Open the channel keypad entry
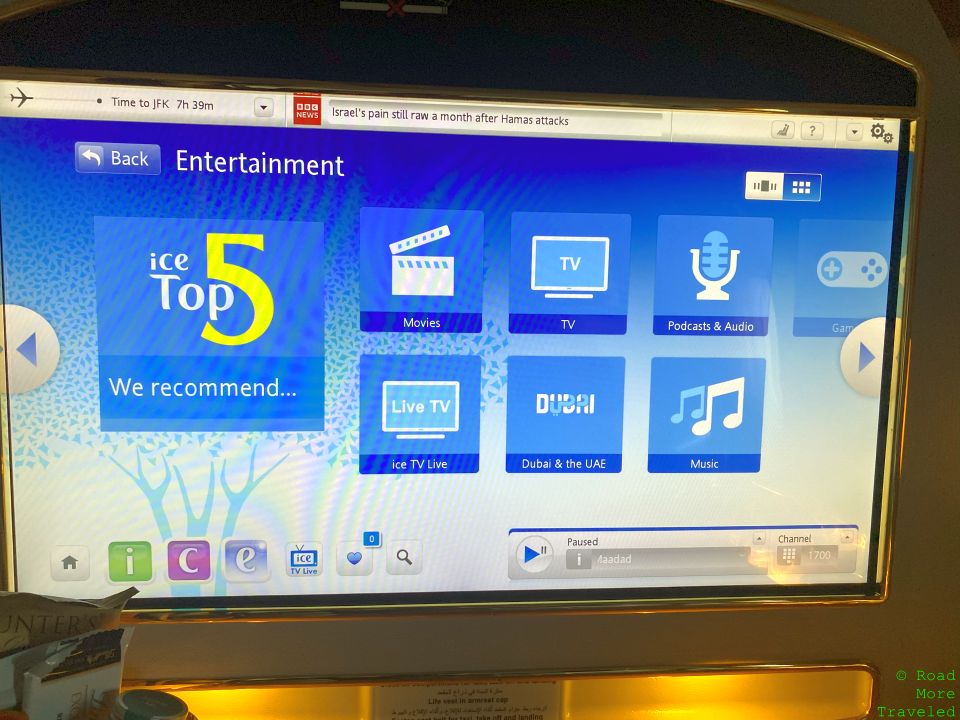Viewport: 960px width, 720px height. point(789,557)
